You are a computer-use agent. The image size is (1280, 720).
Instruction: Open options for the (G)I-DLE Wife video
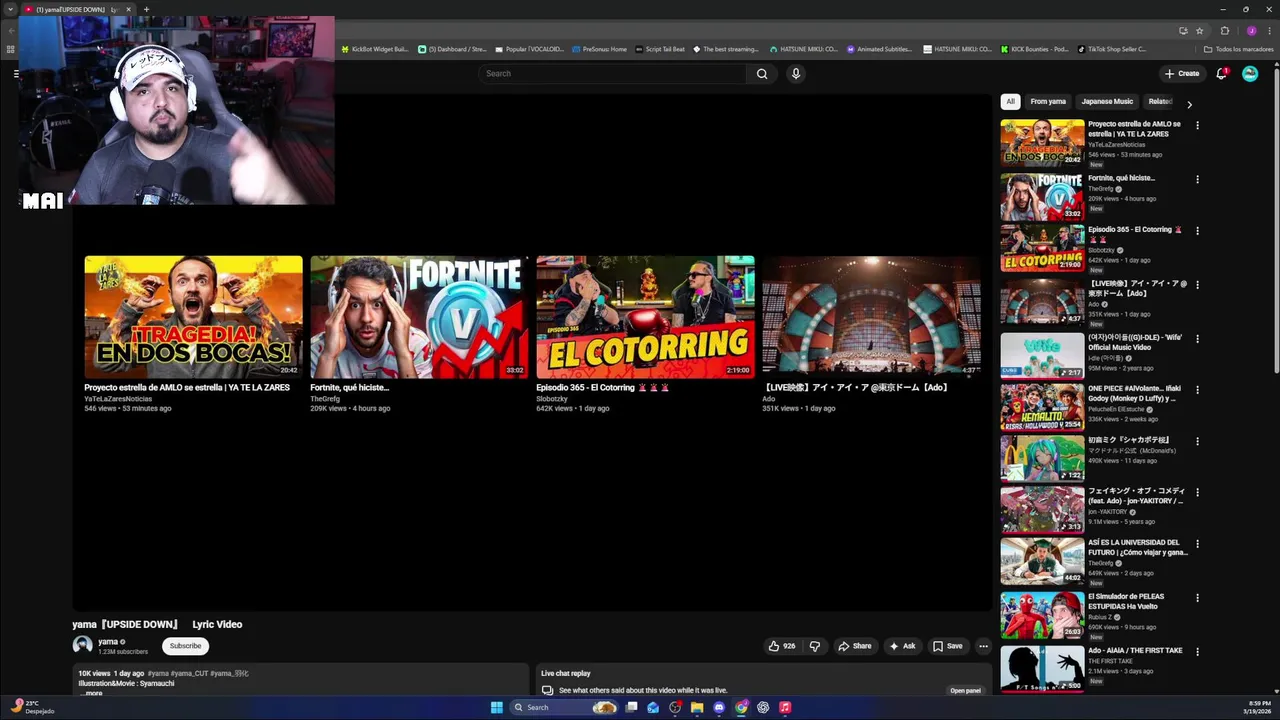[1197, 338]
